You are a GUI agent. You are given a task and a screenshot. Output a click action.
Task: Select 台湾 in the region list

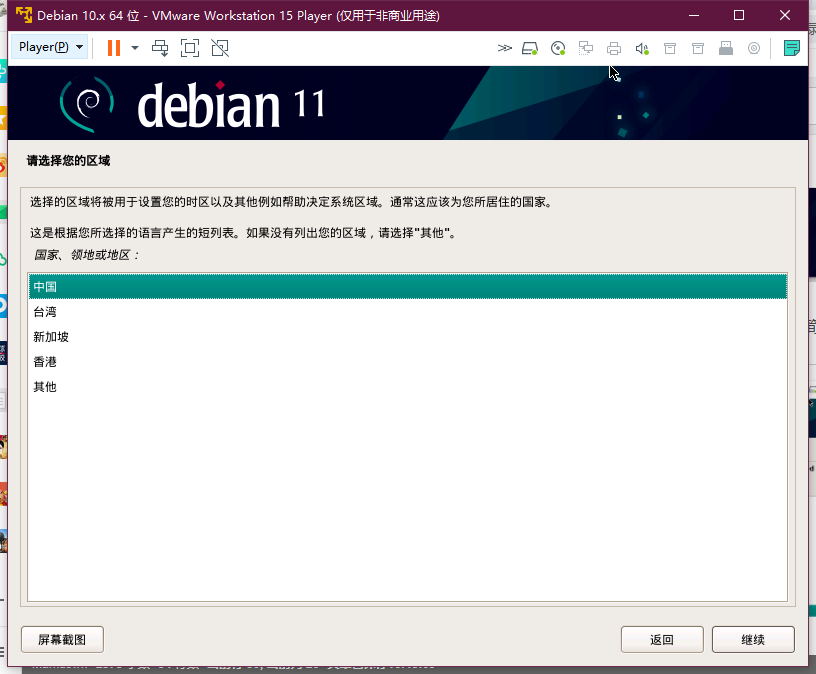(x=407, y=312)
